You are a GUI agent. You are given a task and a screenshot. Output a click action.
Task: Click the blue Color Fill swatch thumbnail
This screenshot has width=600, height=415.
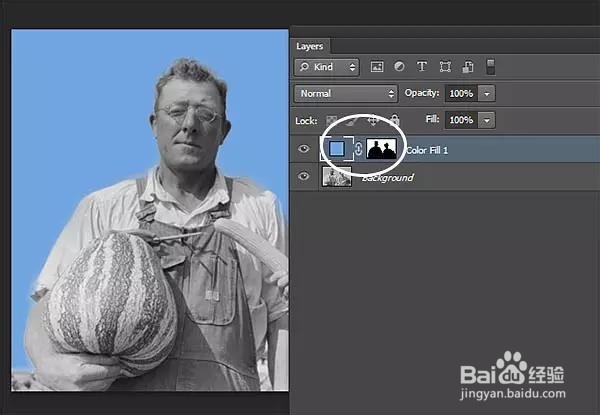pos(337,149)
